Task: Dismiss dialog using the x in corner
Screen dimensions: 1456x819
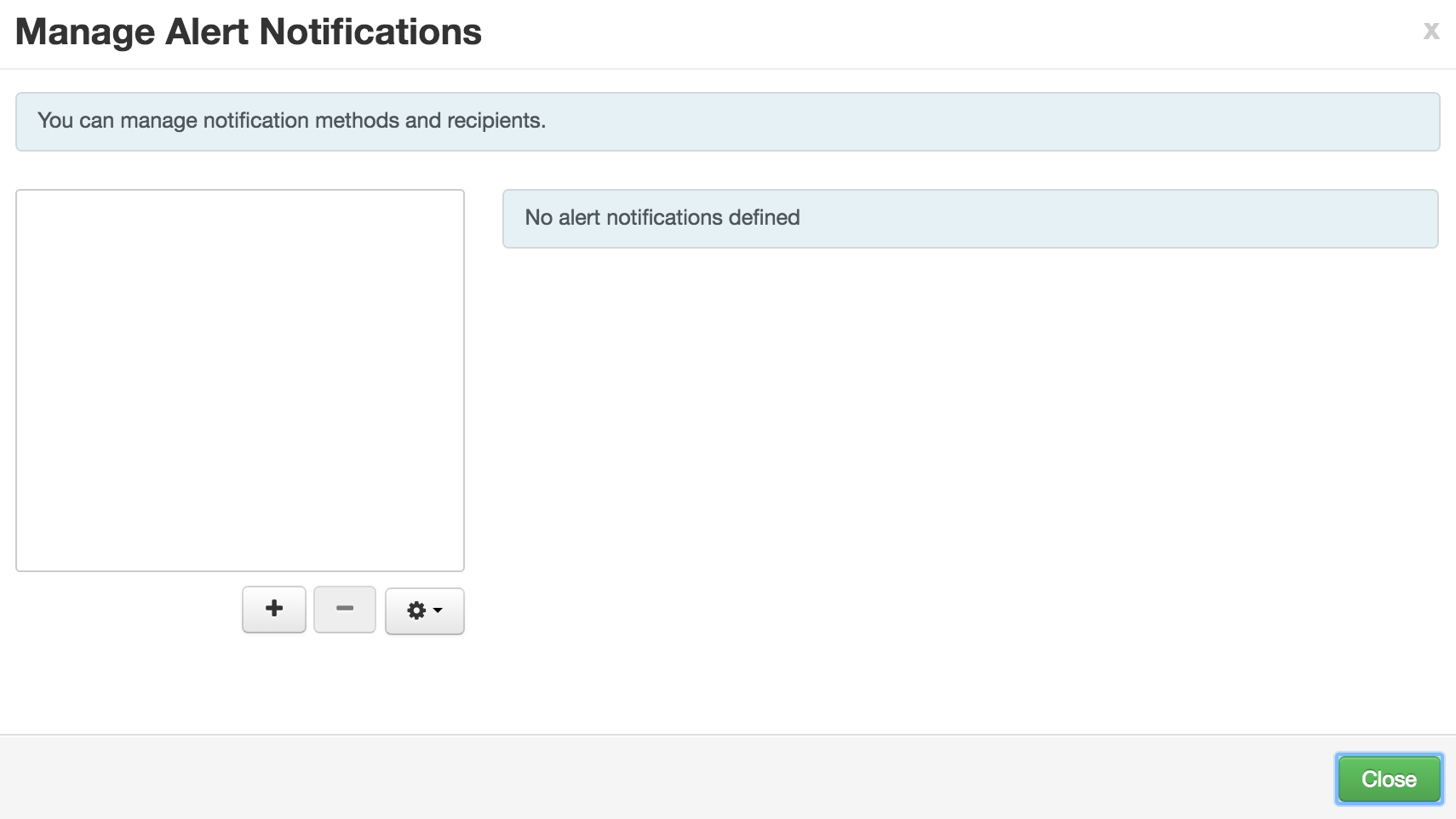Action: pos(1430,31)
